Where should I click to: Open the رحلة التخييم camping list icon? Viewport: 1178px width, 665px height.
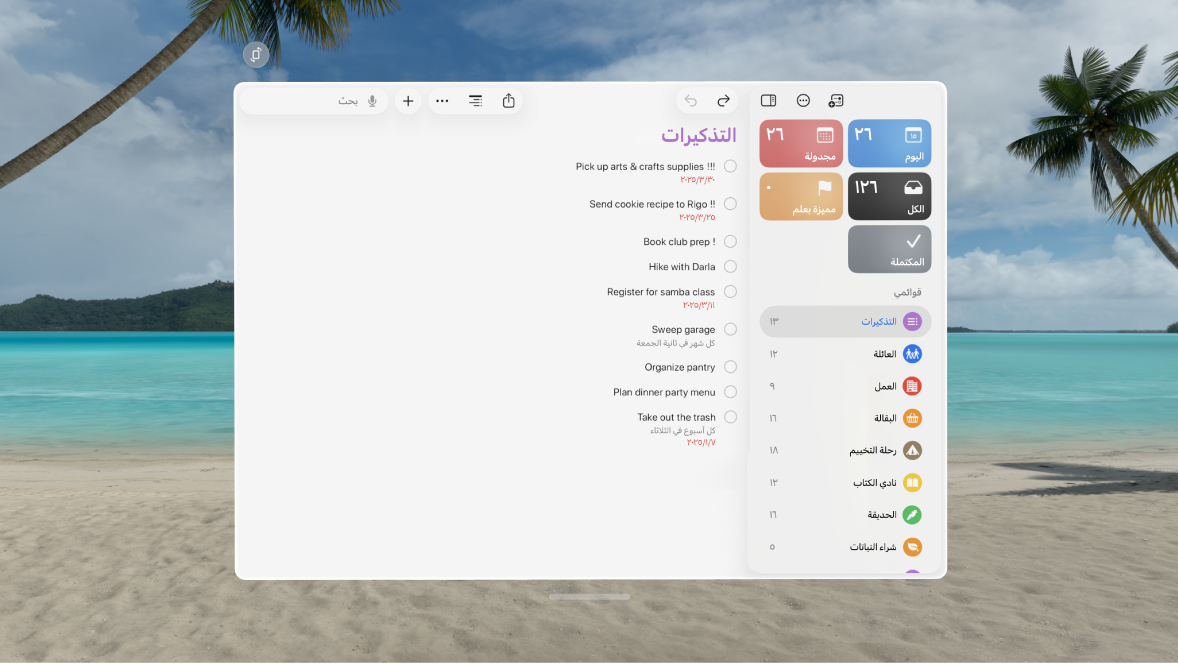coord(911,450)
